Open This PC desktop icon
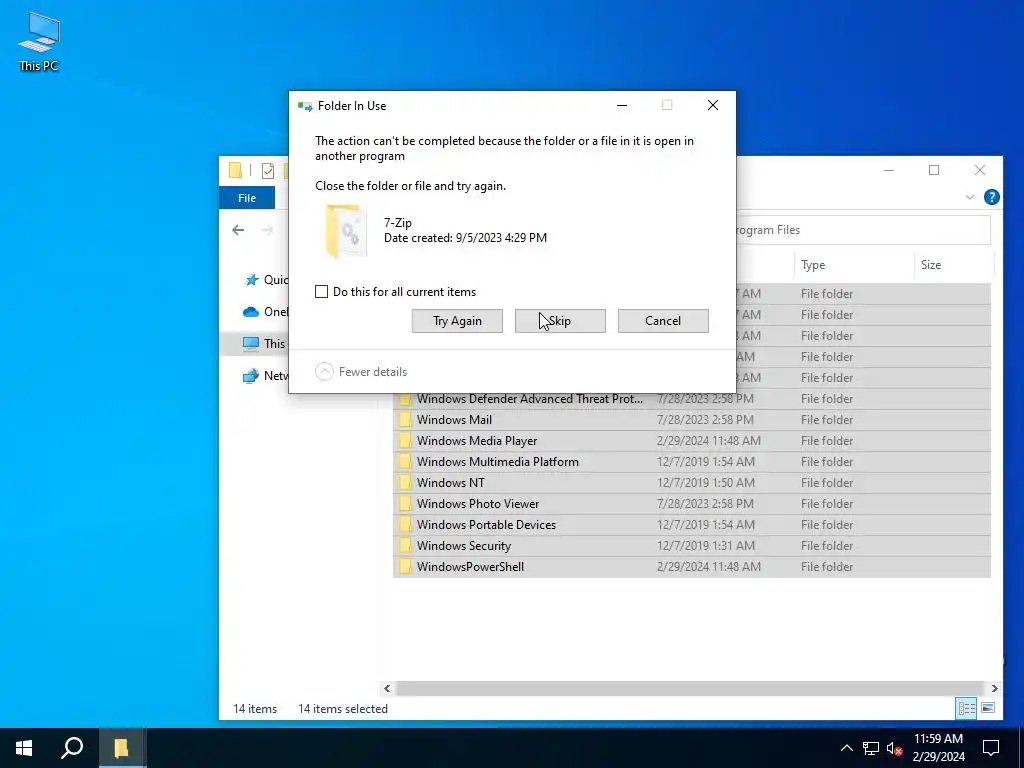1024x768 pixels. pyautogui.click(x=39, y=42)
